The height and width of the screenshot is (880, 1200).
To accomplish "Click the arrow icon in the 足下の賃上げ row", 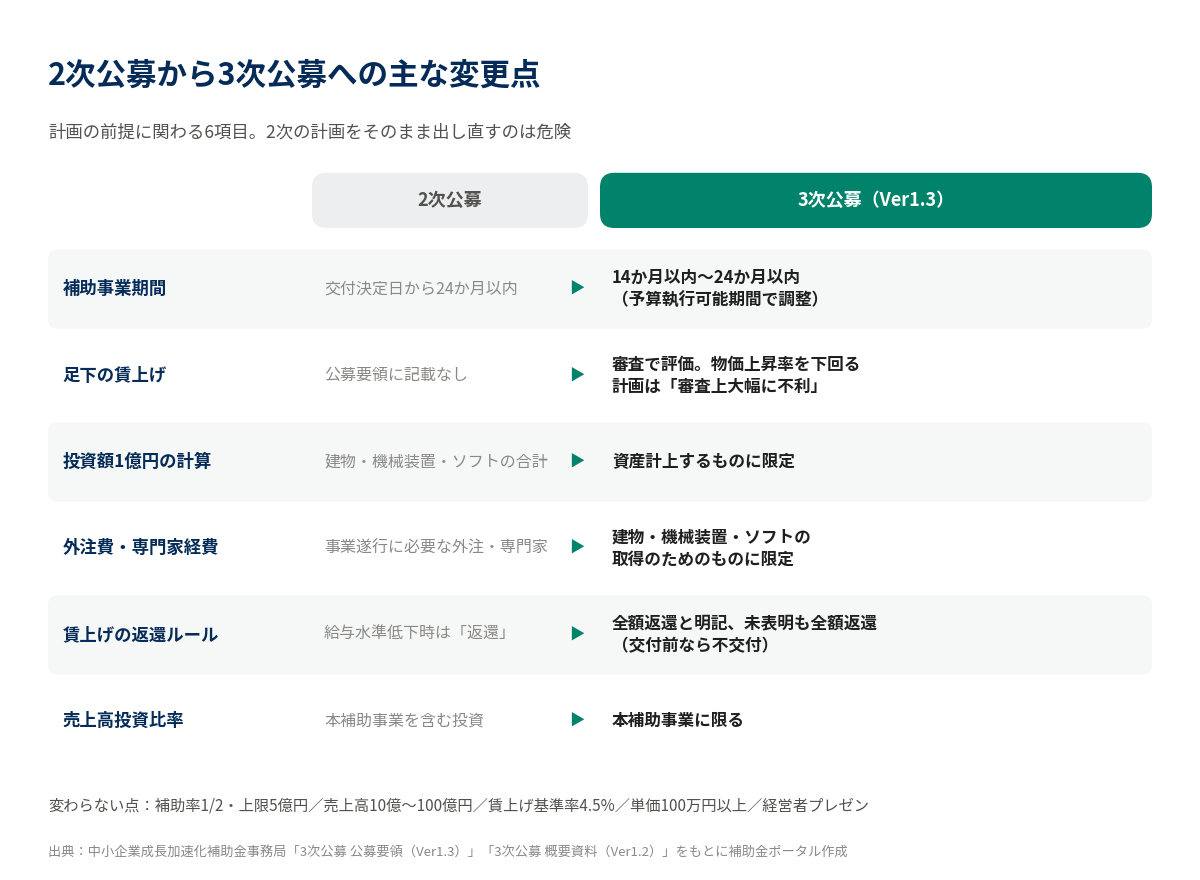I will click(x=577, y=374).
